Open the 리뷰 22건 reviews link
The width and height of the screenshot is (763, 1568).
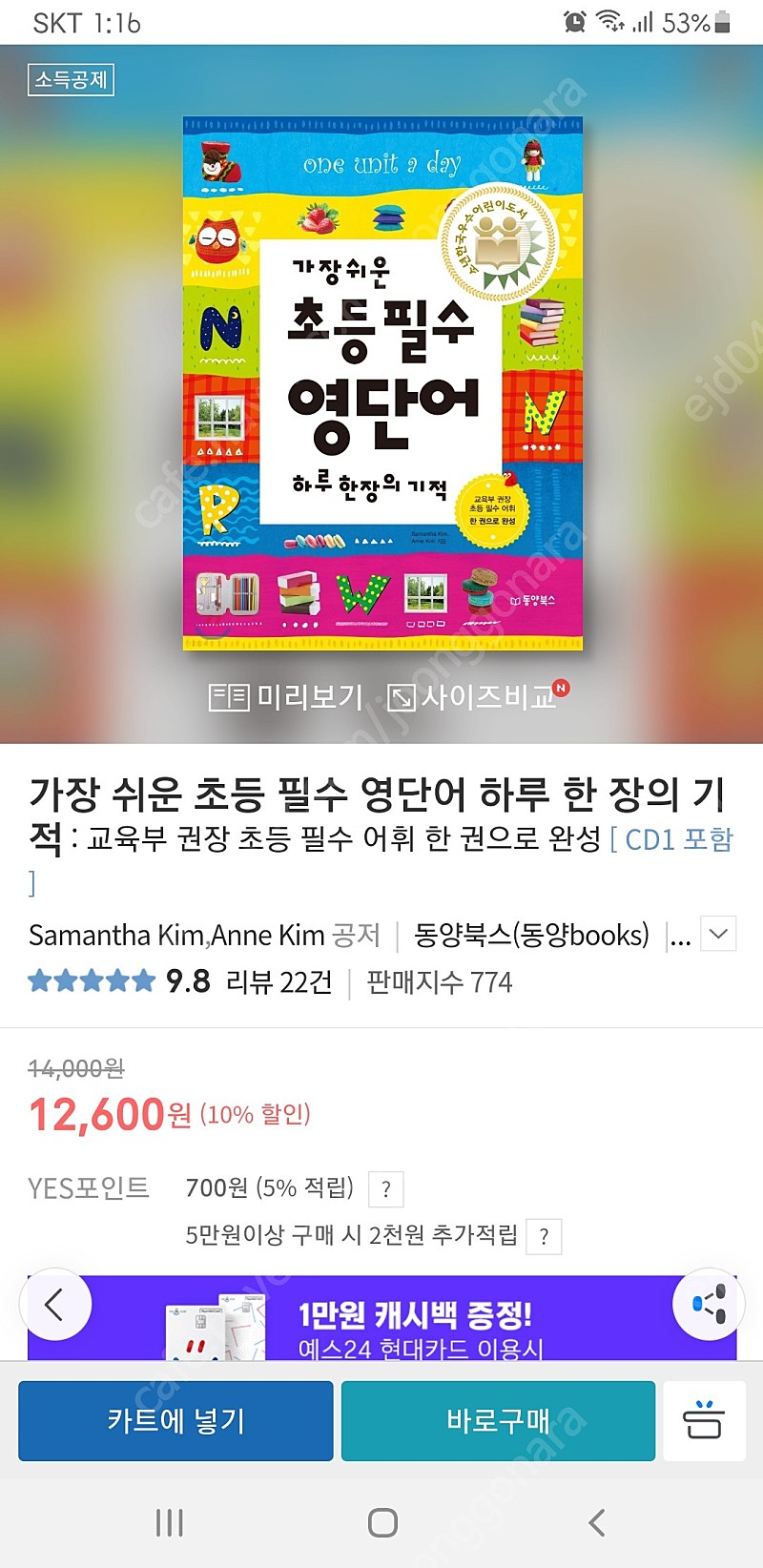point(278,981)
